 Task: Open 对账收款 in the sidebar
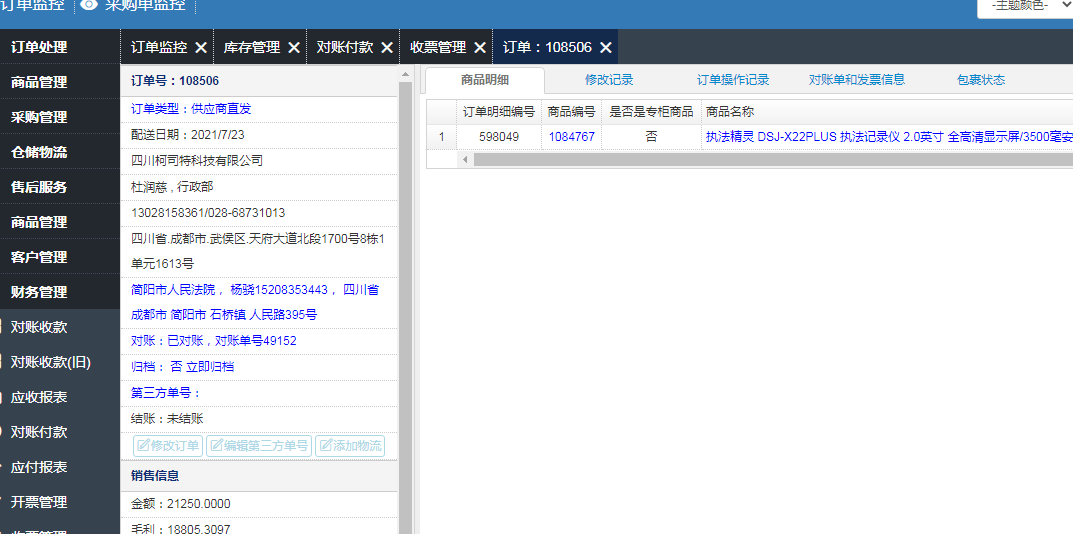point(39,327)
